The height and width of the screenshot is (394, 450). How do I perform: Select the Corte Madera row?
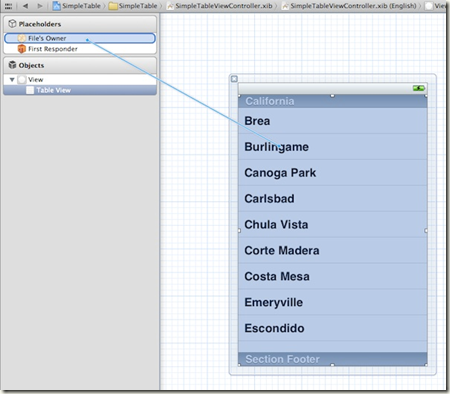(x=333, y=251)
